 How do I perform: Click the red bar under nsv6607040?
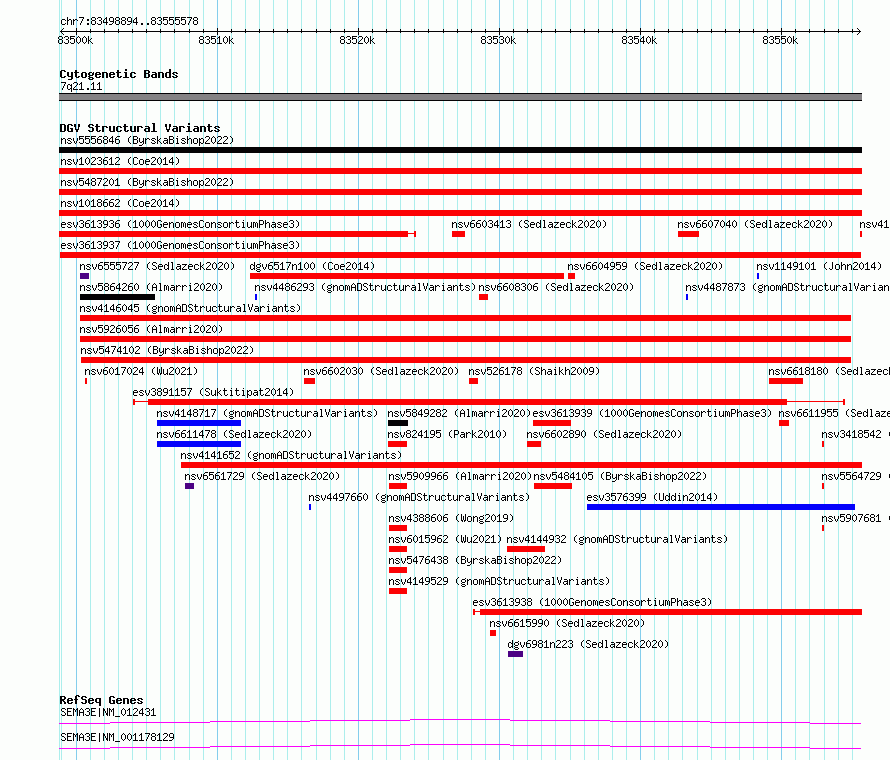pyautogui.click(x=689, y=234)
